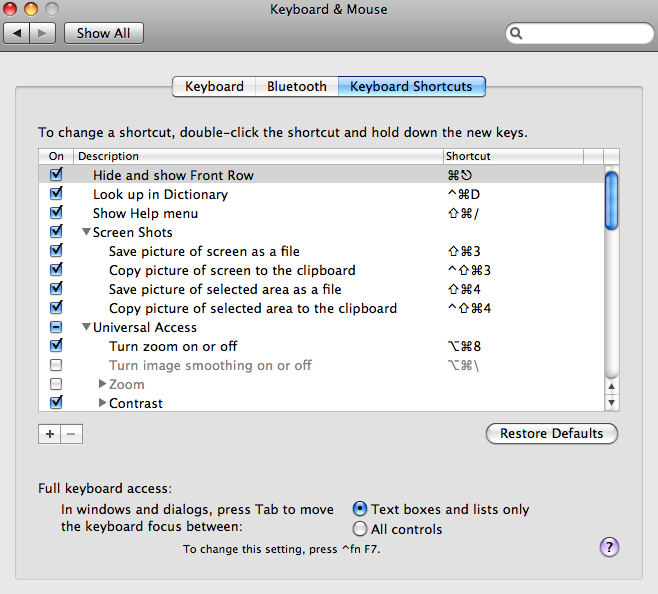Click the ⌘ Front Row shortcut value

tap(460, 175)
